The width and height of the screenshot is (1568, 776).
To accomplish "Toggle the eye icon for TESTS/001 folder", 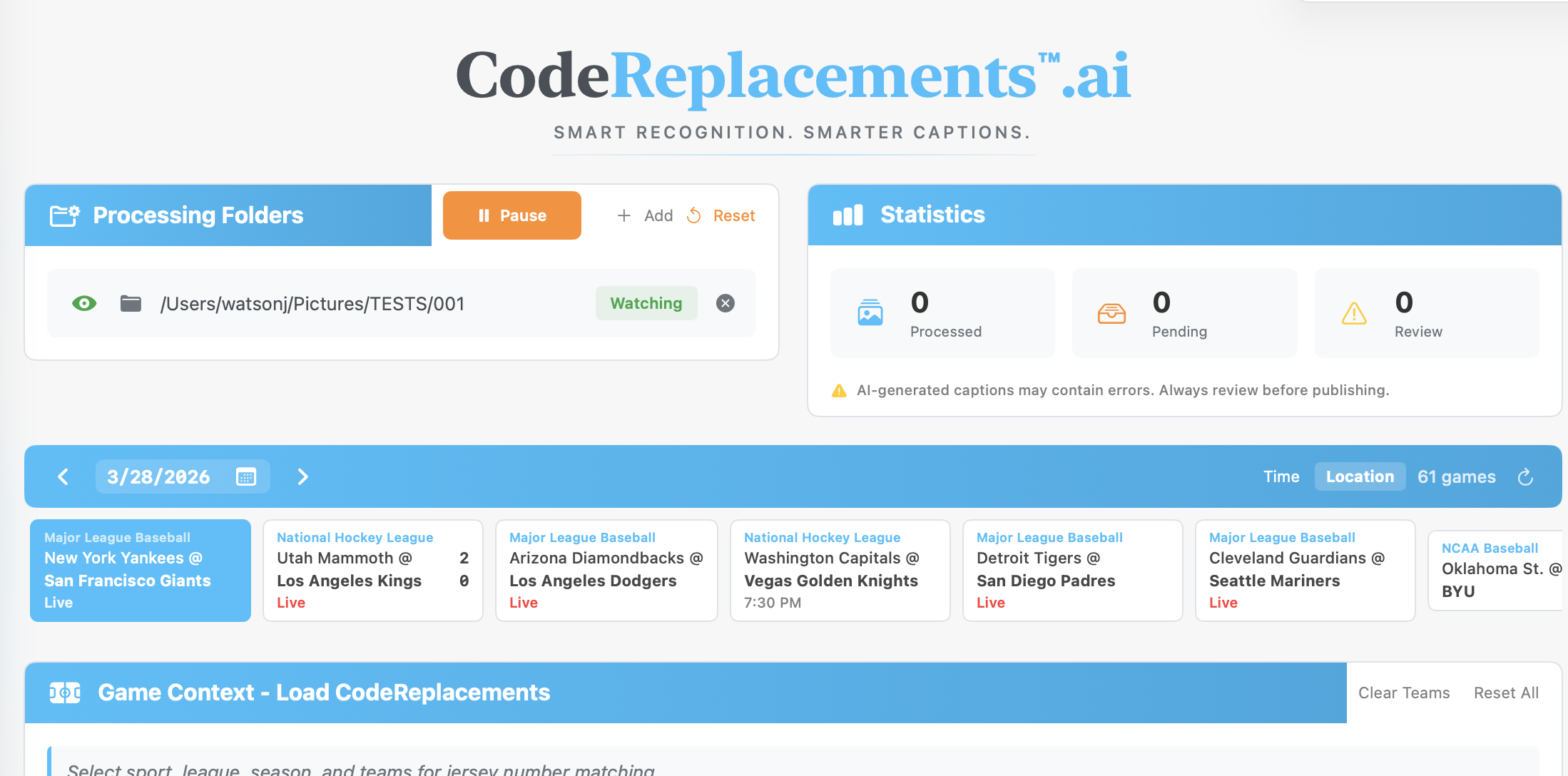I will tap(84, 303).
